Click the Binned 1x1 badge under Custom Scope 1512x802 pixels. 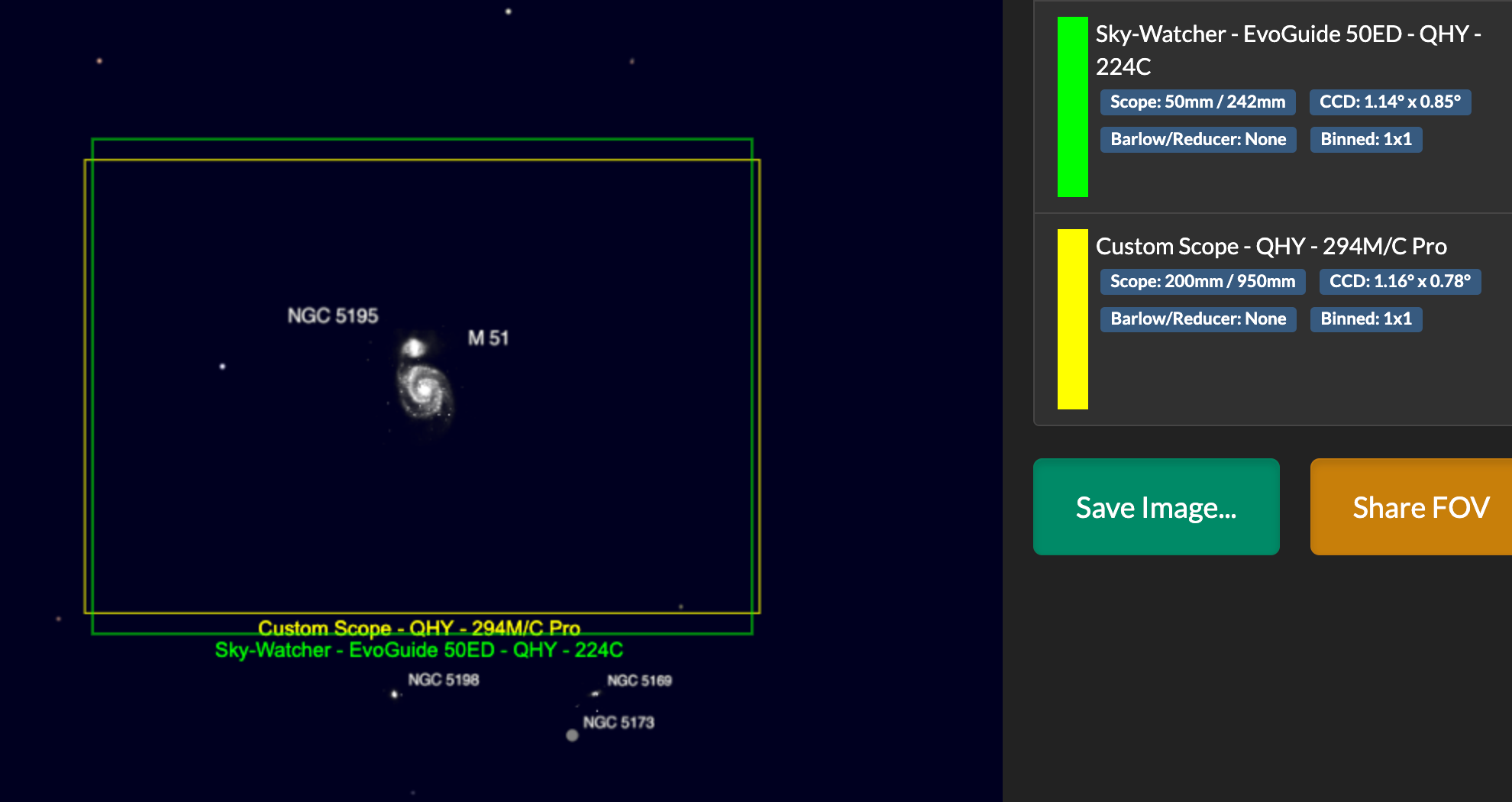[1366, 319]
